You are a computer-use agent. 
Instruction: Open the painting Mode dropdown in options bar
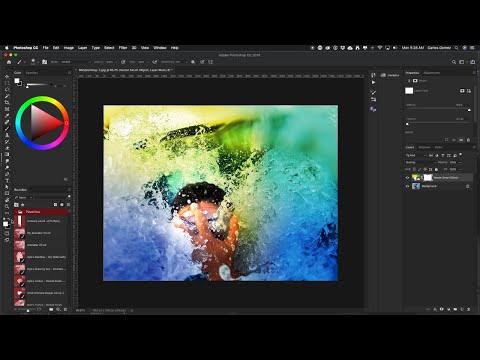click(76, 62)
